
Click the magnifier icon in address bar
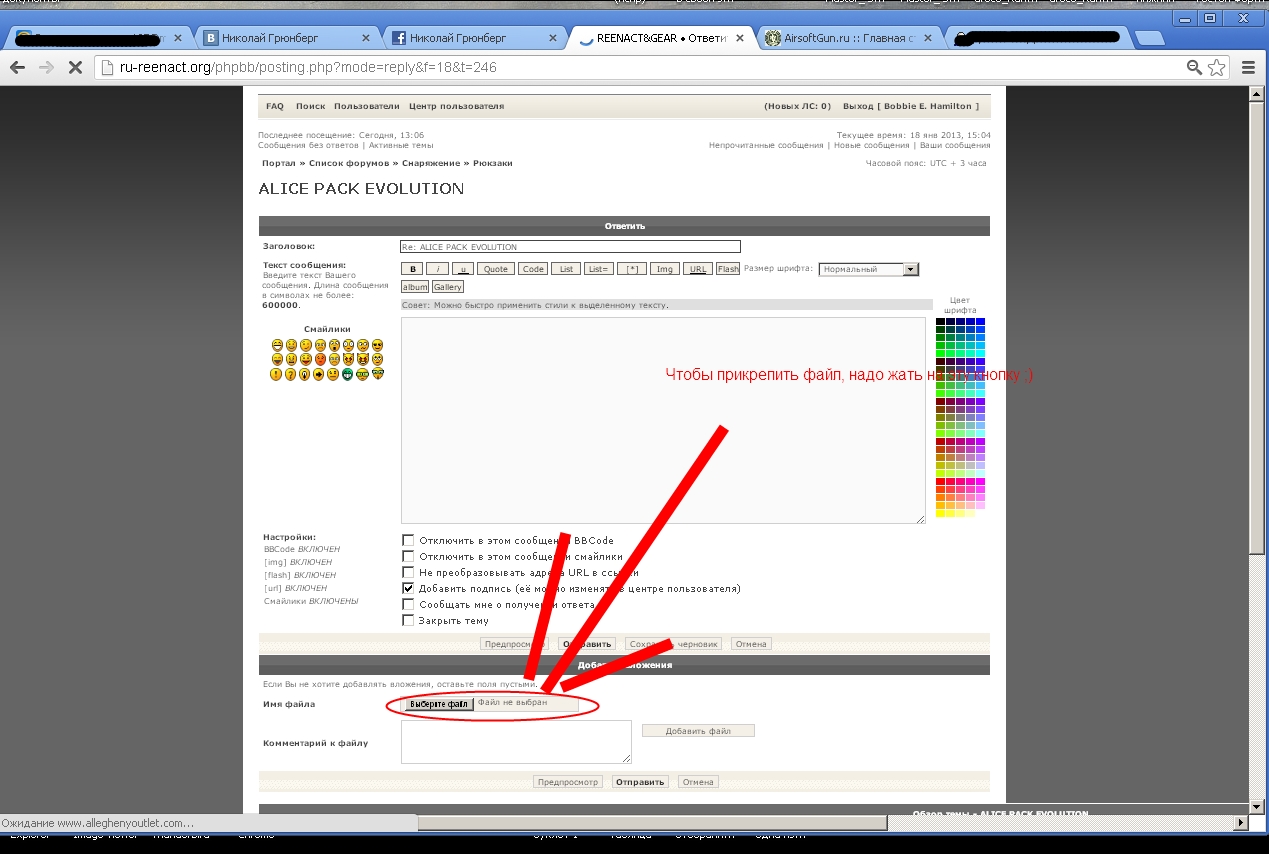point(1194,68)
